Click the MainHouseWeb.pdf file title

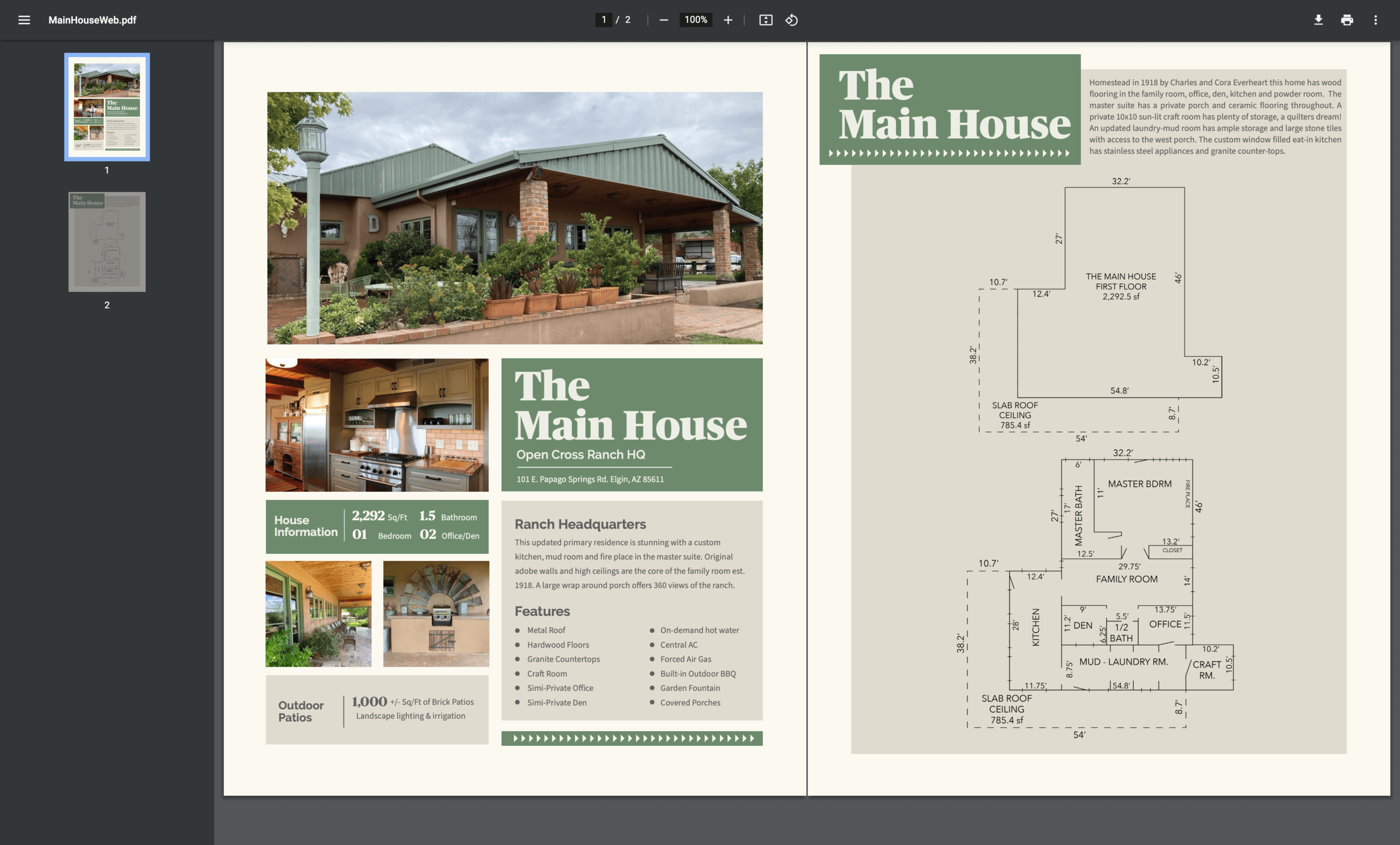(x=92, y=20)
